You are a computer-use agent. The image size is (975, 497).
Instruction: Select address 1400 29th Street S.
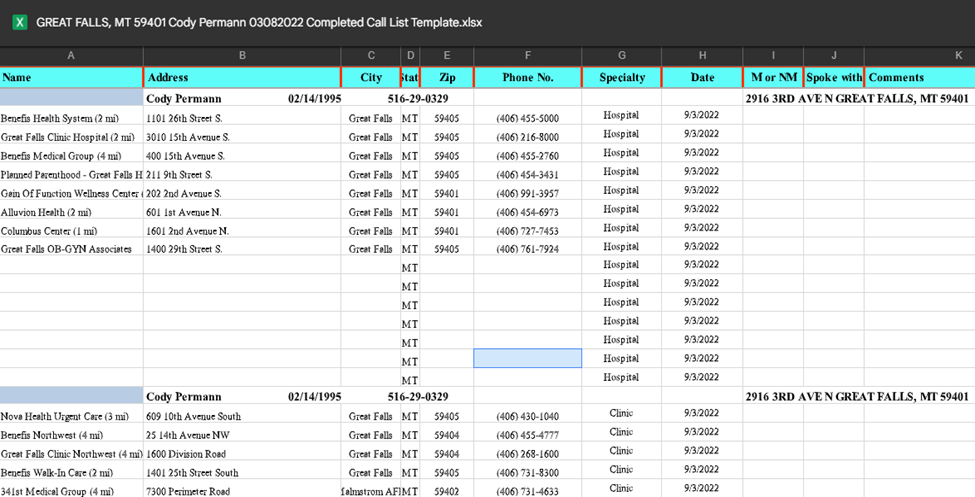(x=242, y=248)
